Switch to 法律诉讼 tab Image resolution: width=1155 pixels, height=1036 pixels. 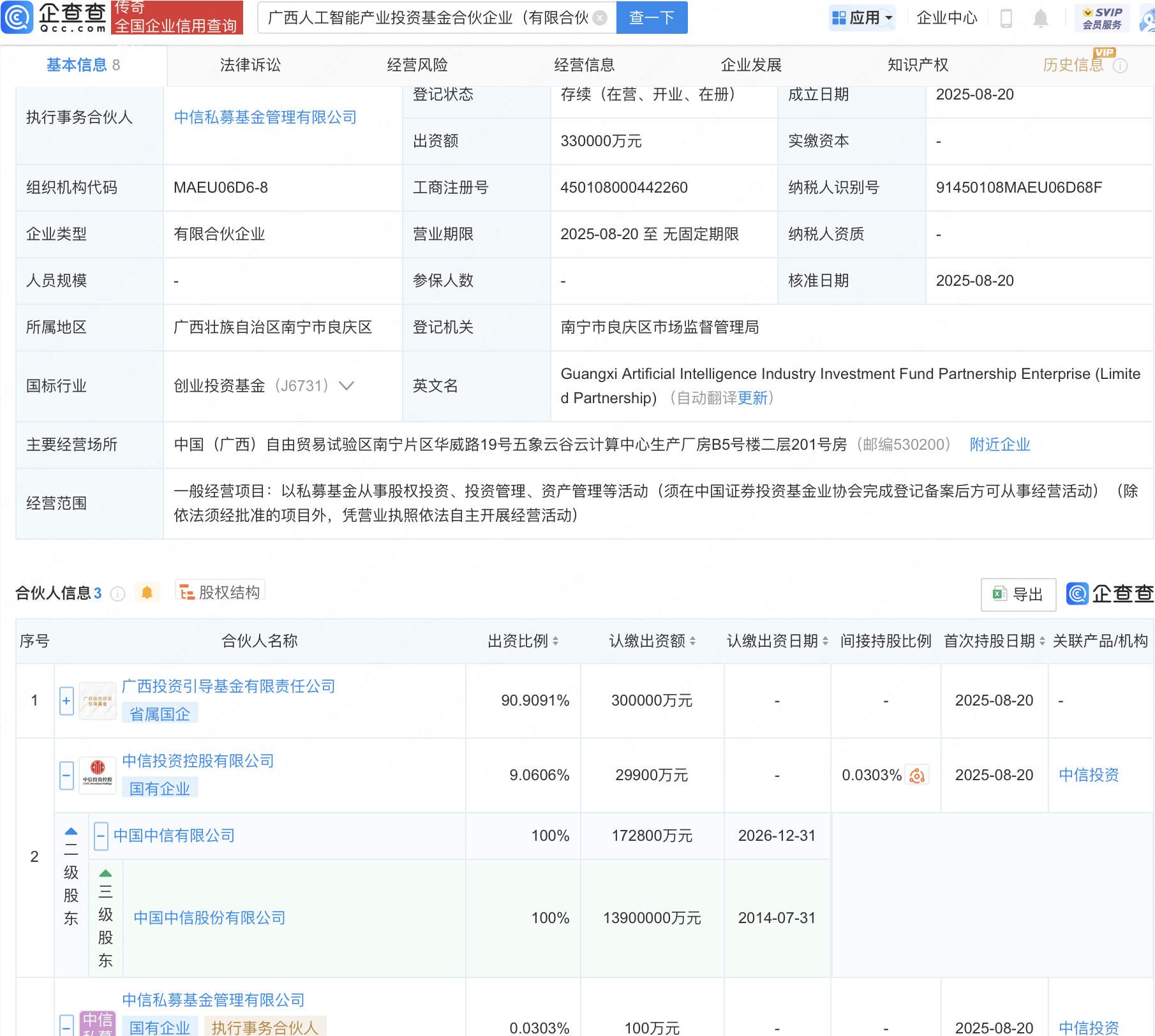pos(250,65)
